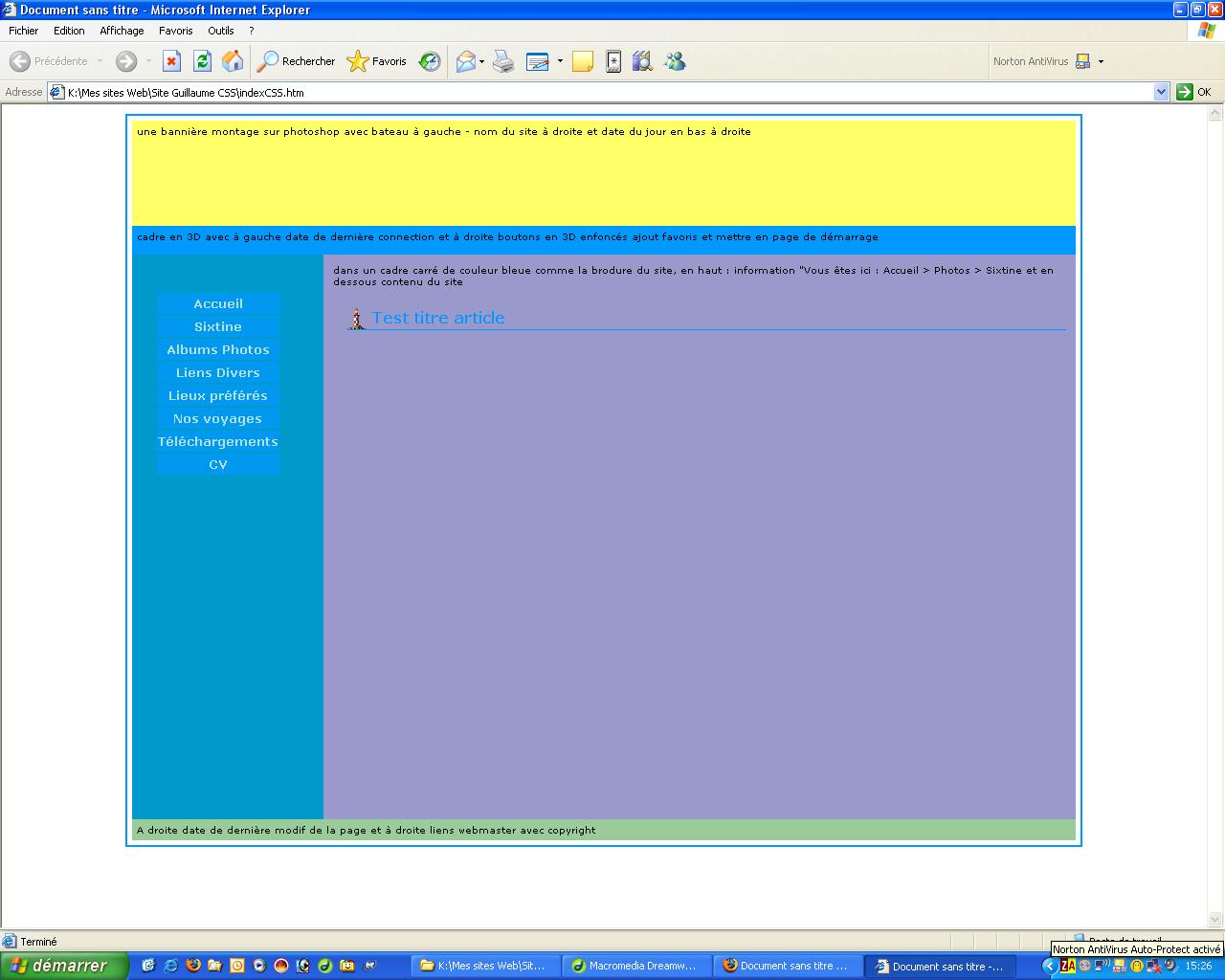Refresh the page with the Actualiser icon
Screen dimensions: 1225x980
[202, 61]
